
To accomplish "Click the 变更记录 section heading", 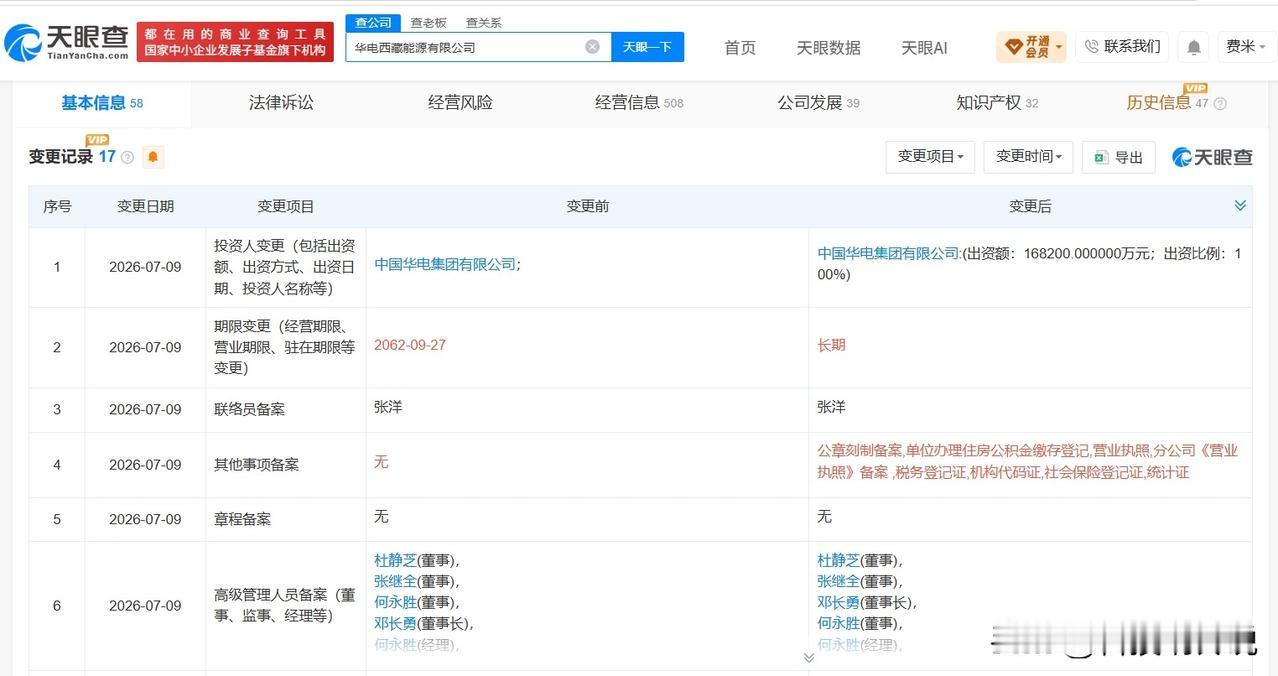I will pos(61,157).
